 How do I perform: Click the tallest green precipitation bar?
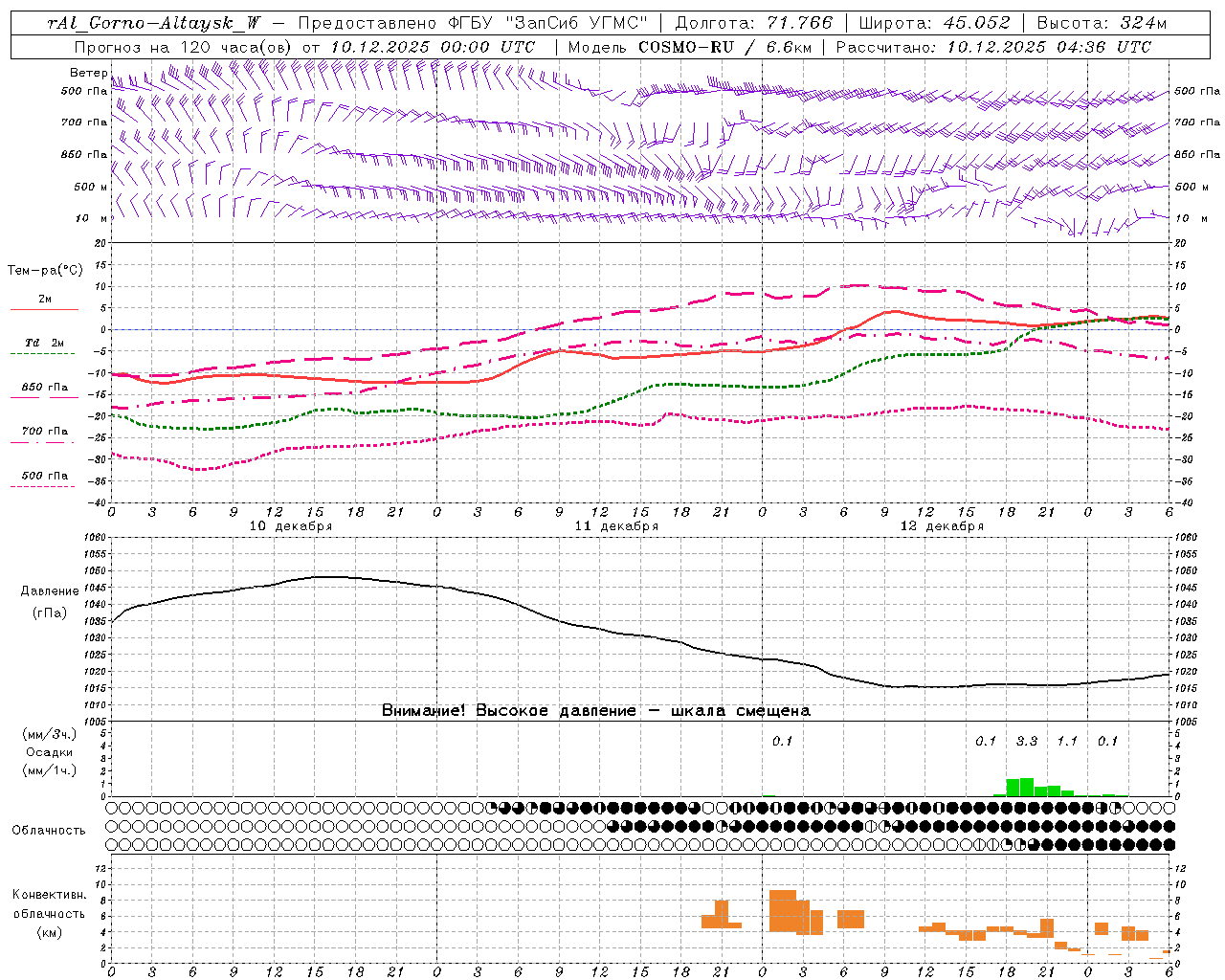coord(1027,787)
